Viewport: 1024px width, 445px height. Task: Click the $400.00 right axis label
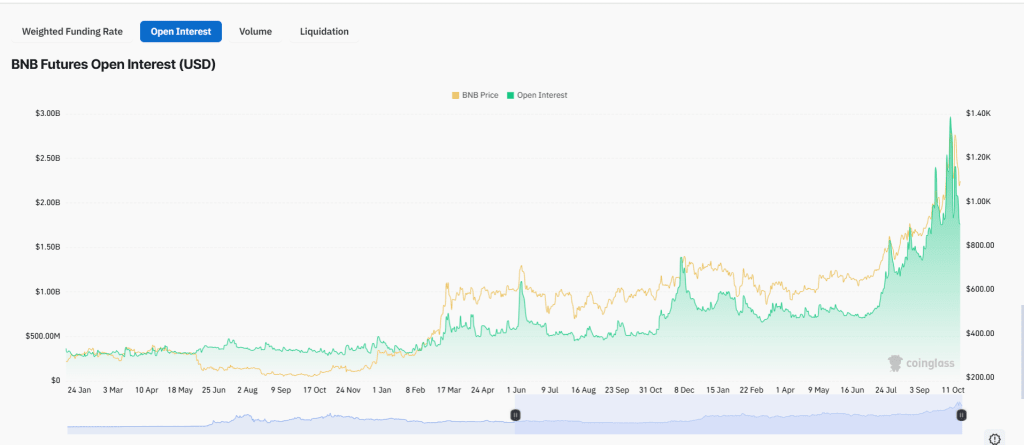(981, 333)
